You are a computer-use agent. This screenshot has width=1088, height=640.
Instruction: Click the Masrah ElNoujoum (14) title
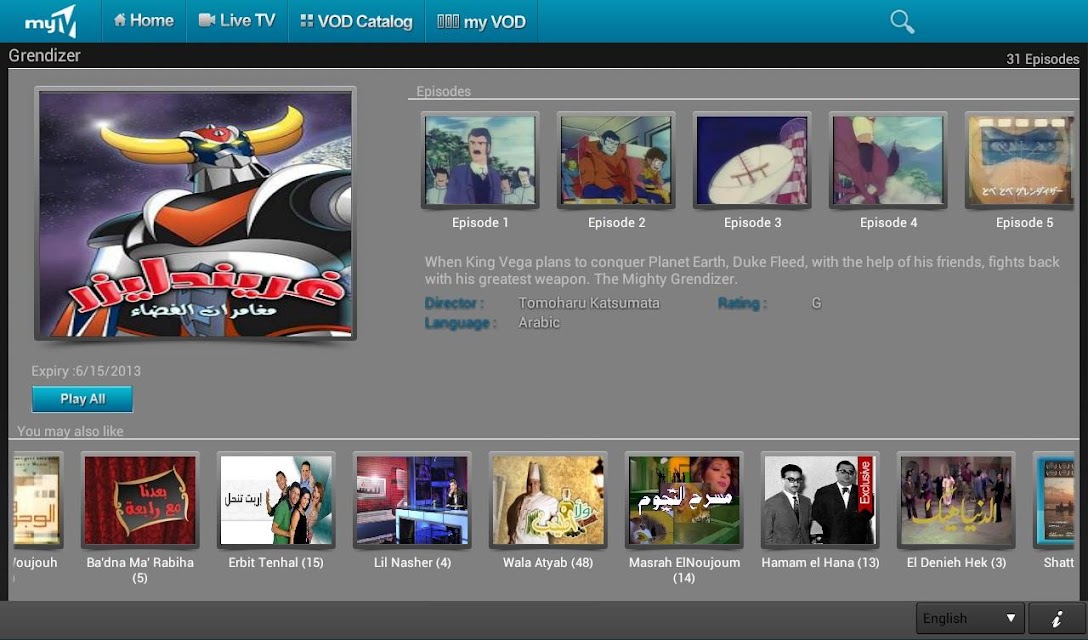click(684, 570)
